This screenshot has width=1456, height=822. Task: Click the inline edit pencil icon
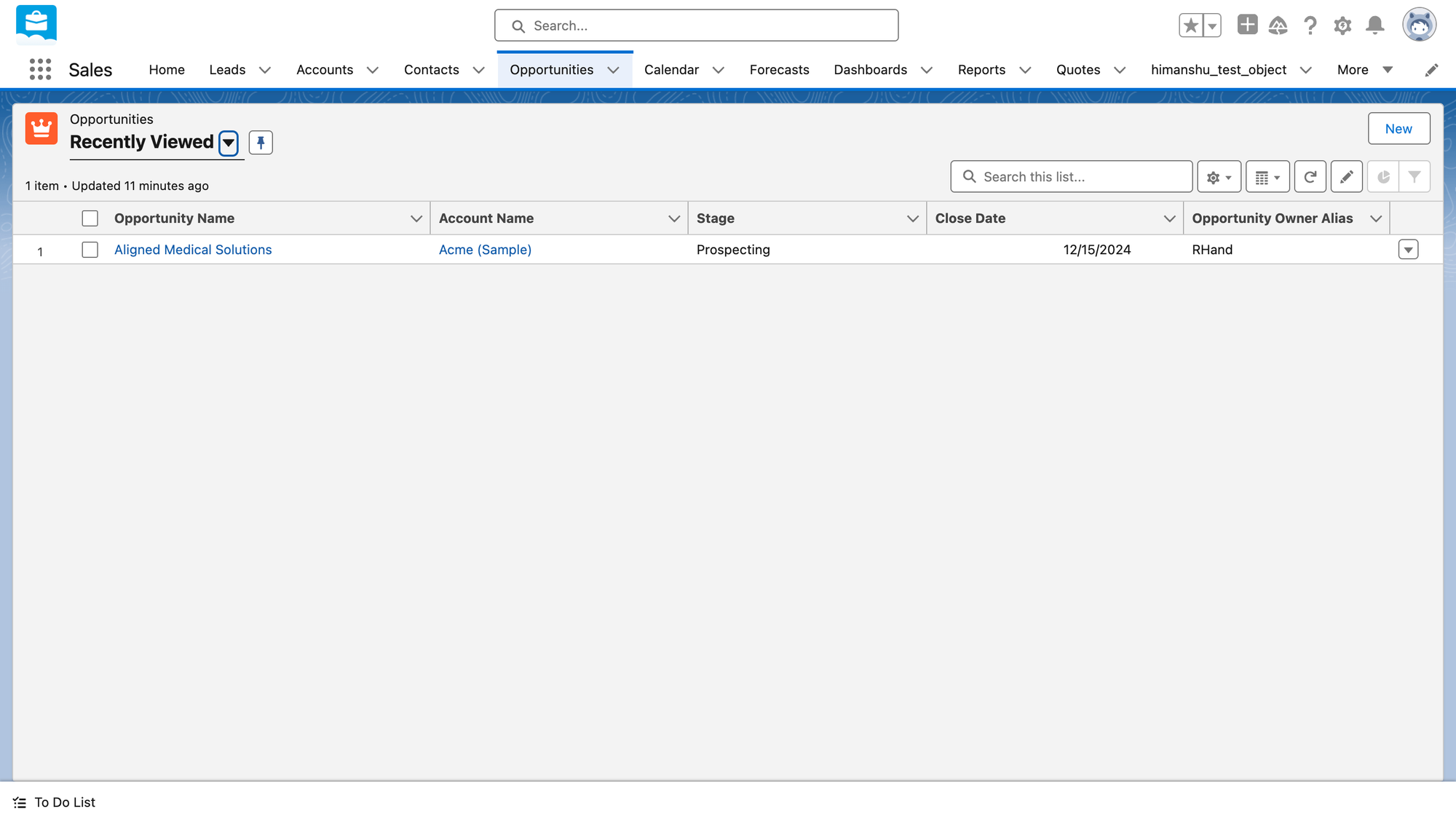1346,177
